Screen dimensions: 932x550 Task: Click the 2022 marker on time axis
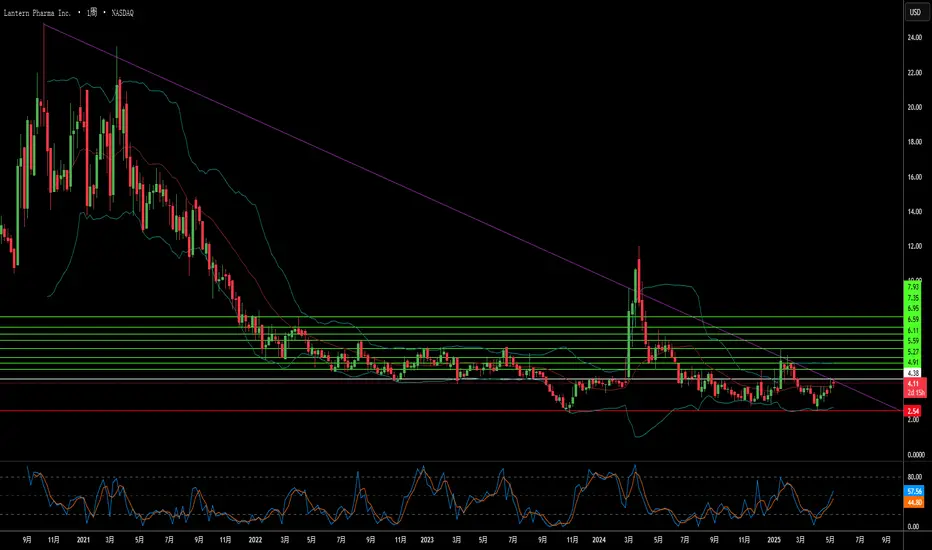(x=255, y=538)
